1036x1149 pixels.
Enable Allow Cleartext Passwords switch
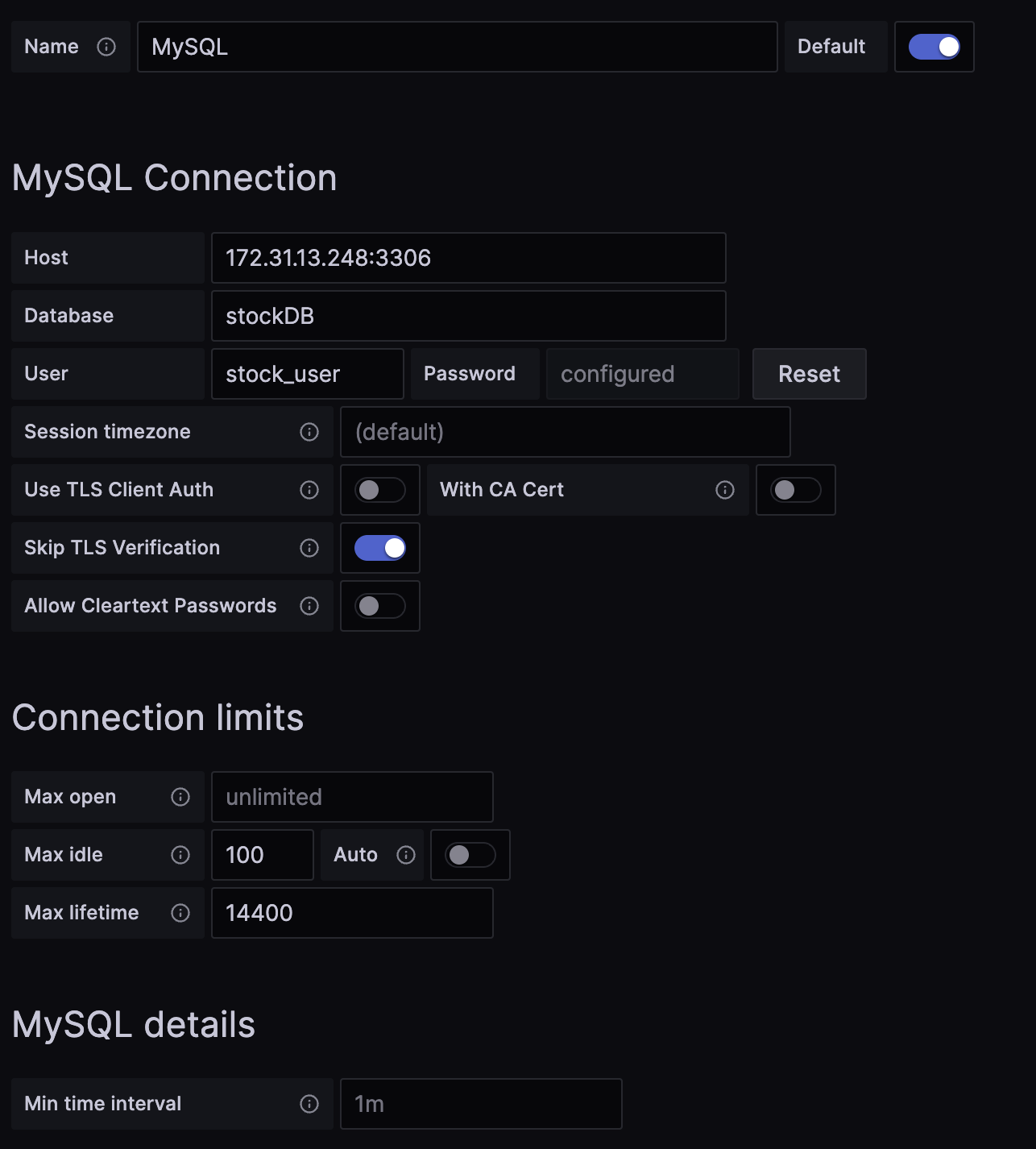380,606
